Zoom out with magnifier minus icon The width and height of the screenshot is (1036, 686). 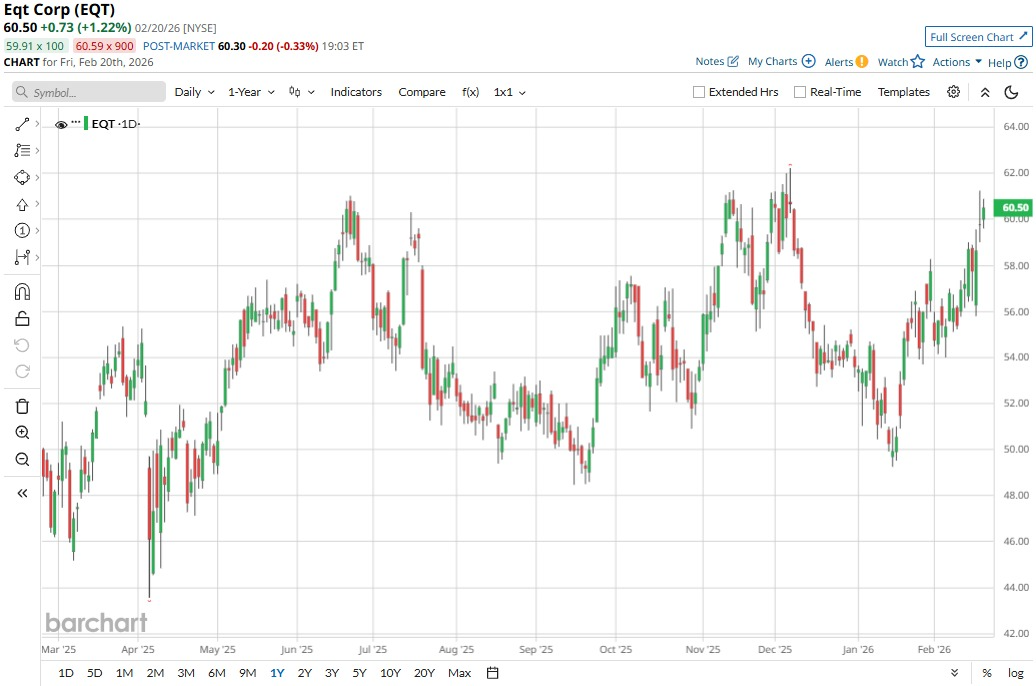22,459
